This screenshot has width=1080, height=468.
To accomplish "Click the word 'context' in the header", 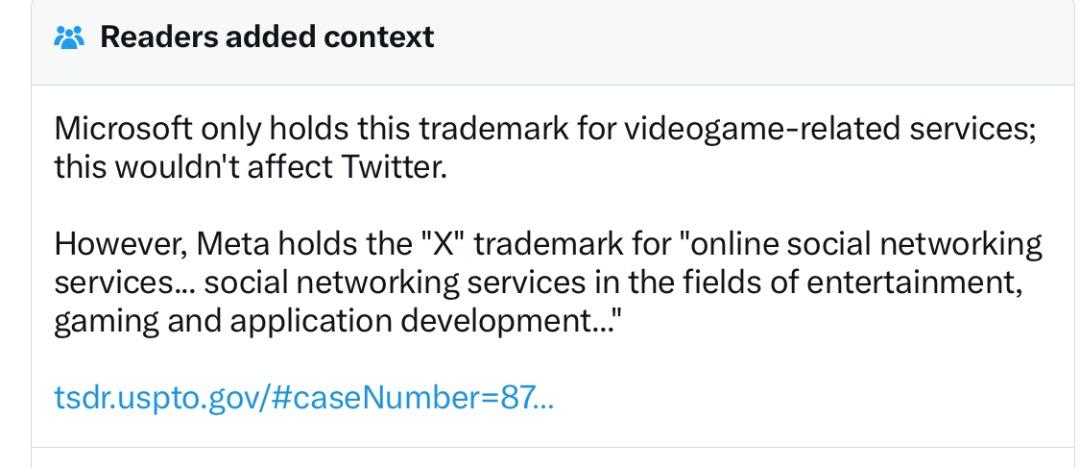I will 379,37.
